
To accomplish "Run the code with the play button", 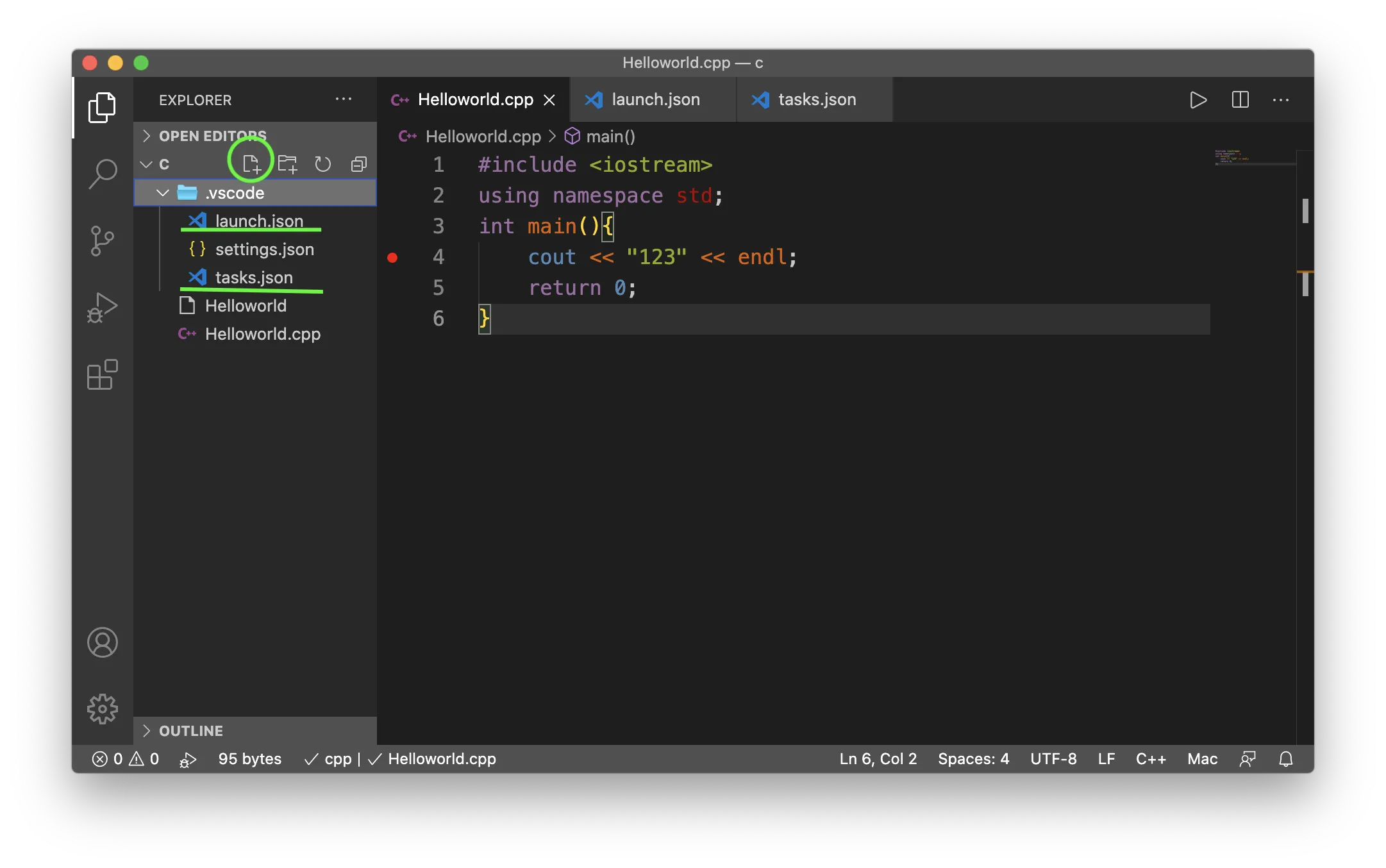I will click(x=1198, y=100).
